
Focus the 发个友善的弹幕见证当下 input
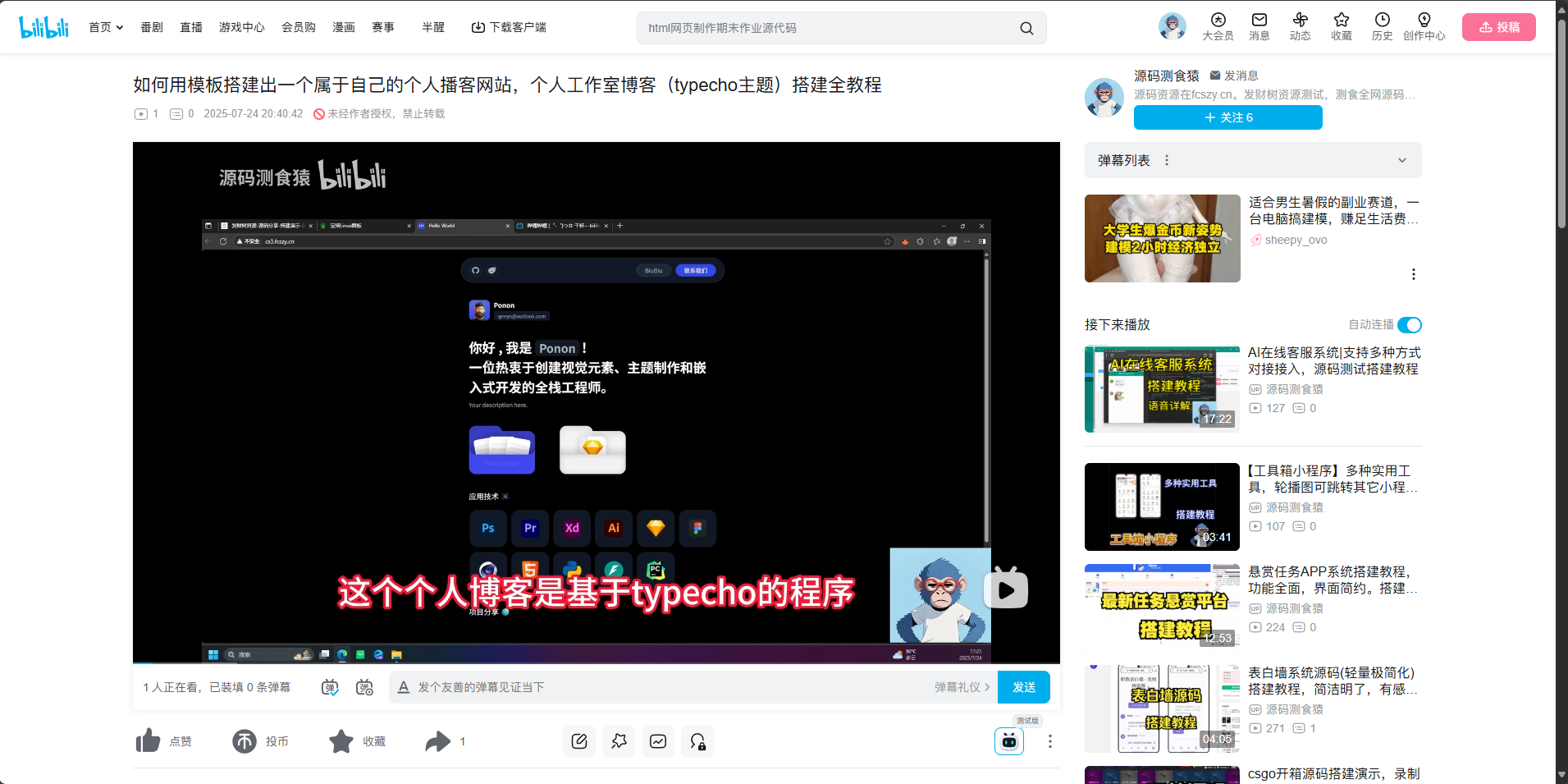pos(669,687)
